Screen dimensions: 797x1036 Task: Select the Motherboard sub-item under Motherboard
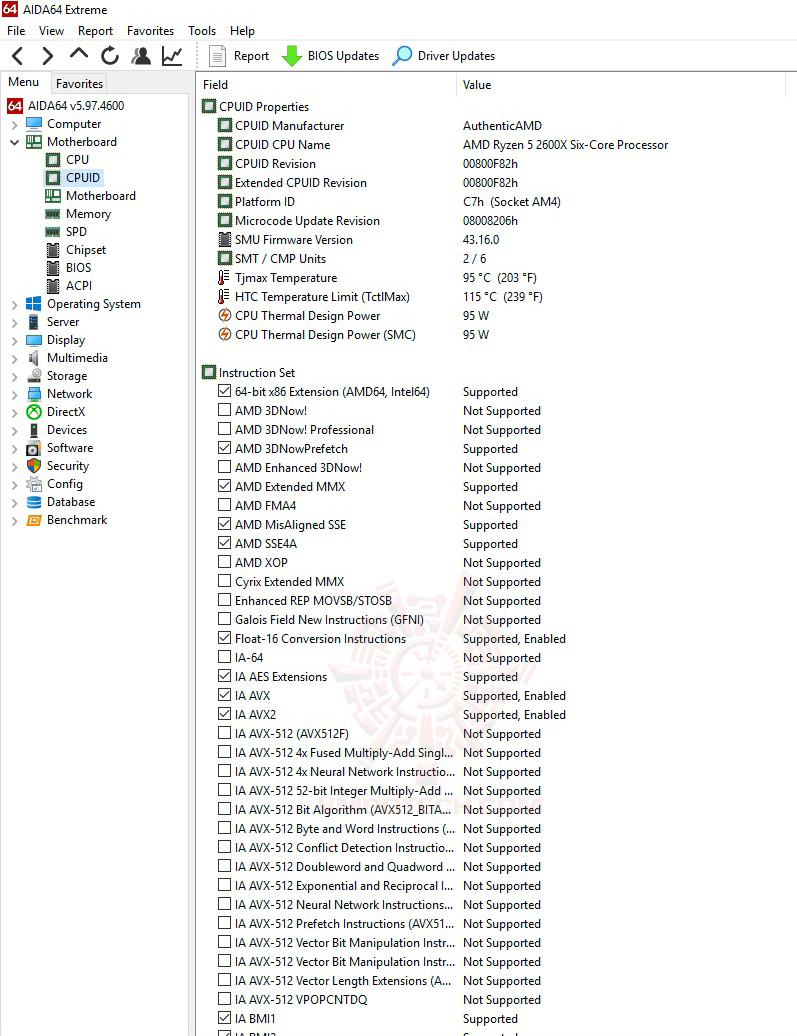click(x=100, y=196)
